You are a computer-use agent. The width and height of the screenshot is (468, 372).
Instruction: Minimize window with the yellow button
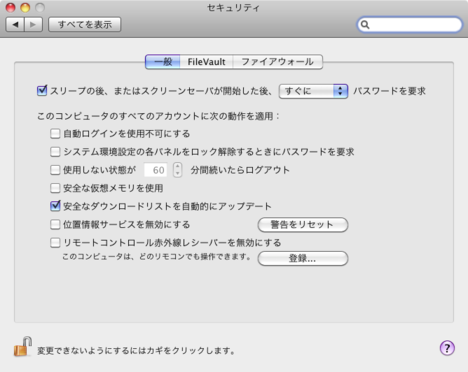pyautogui.click(x=25, y=7)
